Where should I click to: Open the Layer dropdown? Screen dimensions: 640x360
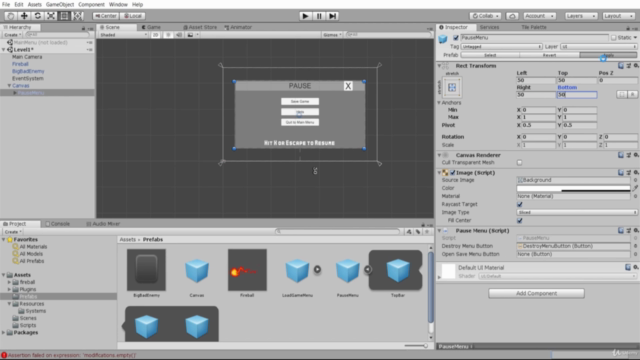598,47
